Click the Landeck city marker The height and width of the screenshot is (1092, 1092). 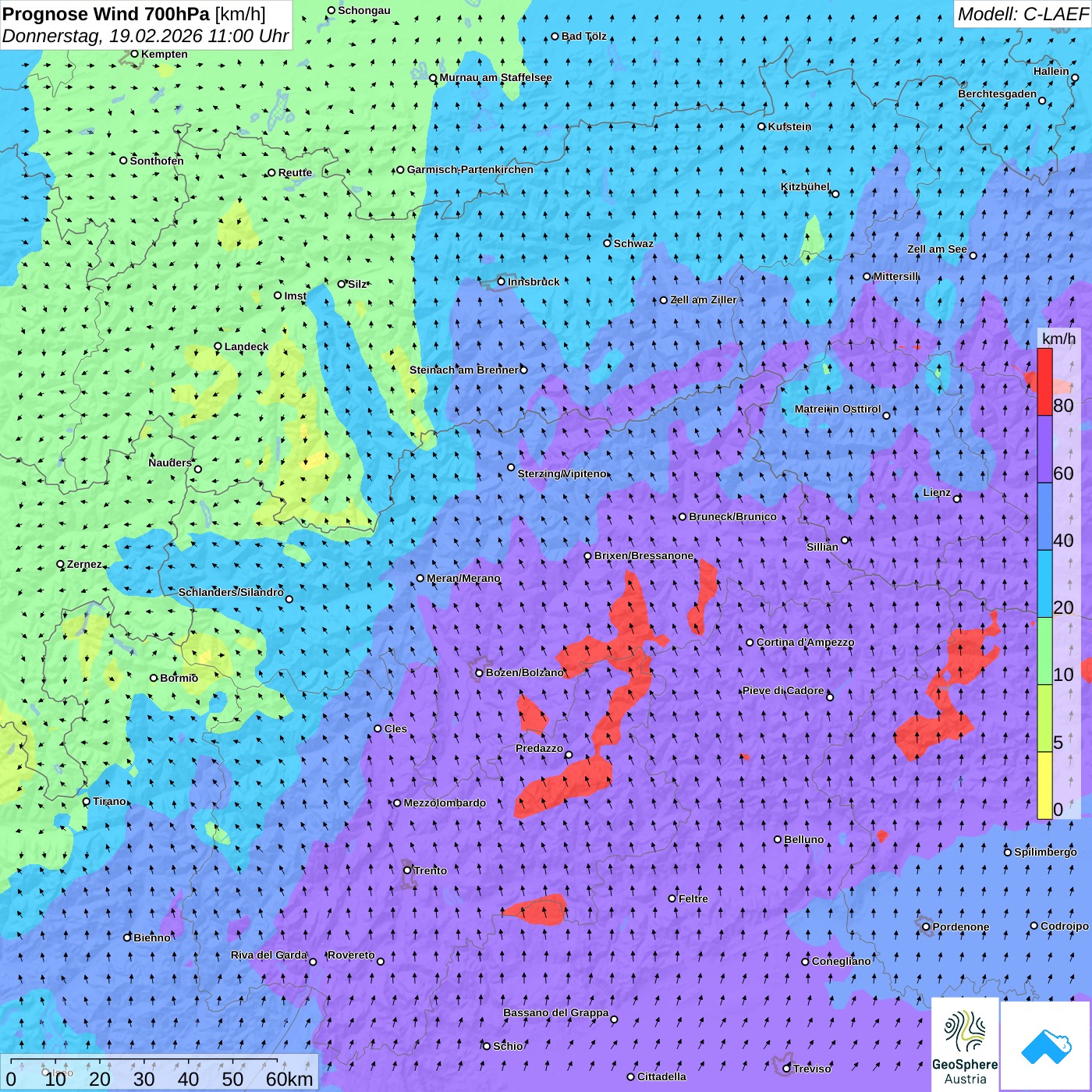tap(218, 346)
